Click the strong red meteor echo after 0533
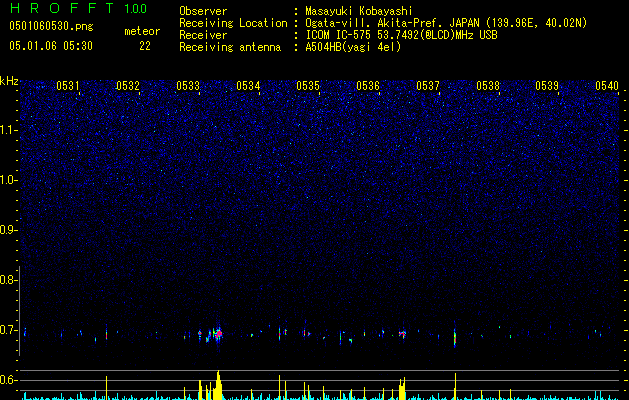Image resolution: width=629 pixels, height=400 pixels. point(219,333)
